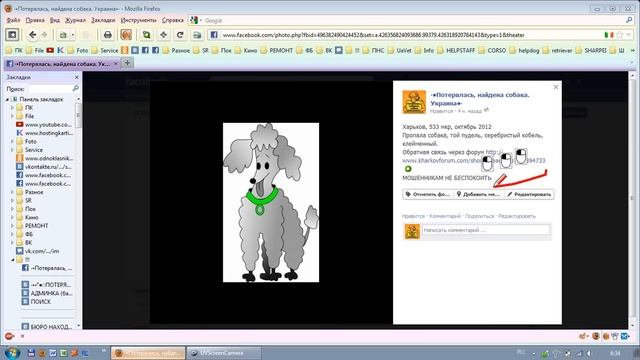Open the Журнал menu
This screenshot has width=640, height=360.
click(76, 20)
